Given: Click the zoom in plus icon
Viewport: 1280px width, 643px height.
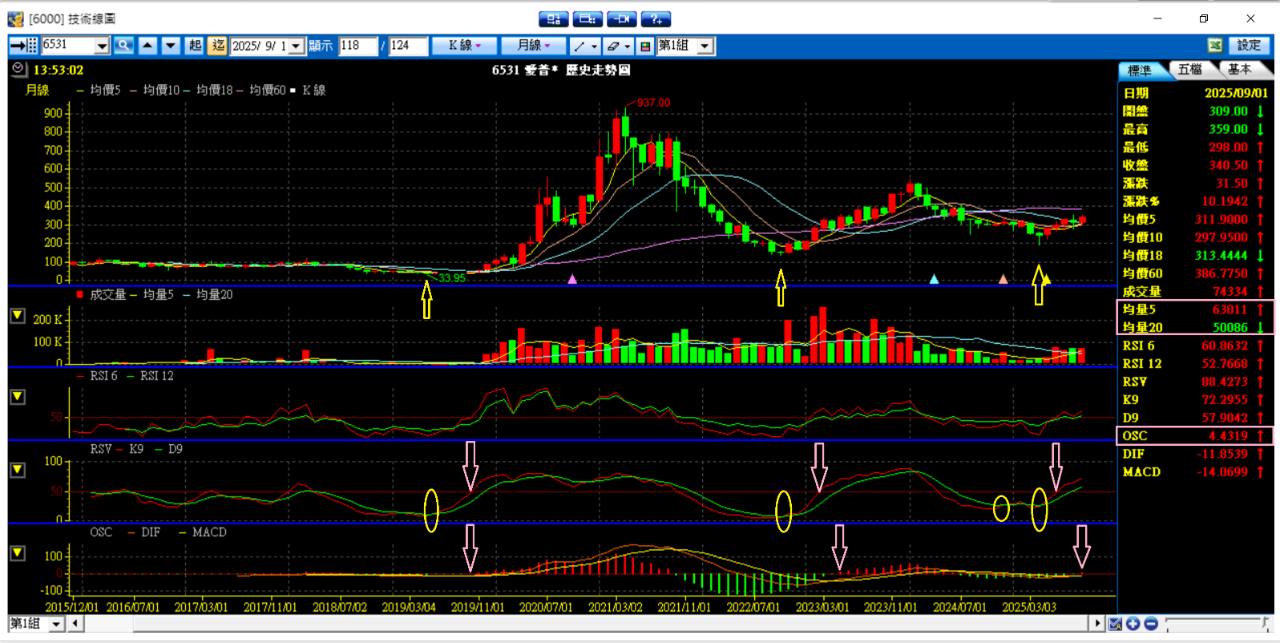Looking at the screenshot, I should tap(1133, 624).
